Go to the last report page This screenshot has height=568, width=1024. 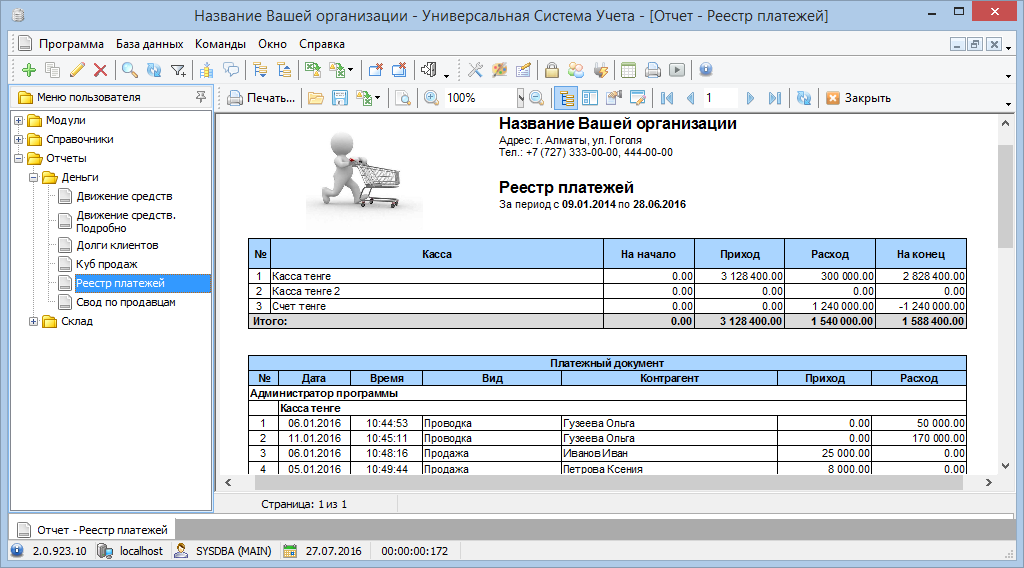774,98
